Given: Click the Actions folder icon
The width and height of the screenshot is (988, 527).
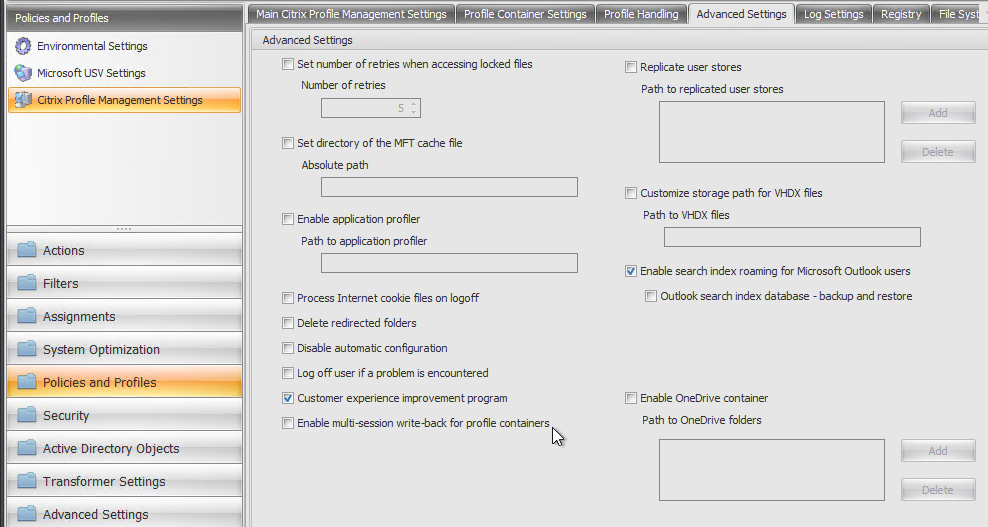Looking at the screenshot, I should click(x=27, y=250).
